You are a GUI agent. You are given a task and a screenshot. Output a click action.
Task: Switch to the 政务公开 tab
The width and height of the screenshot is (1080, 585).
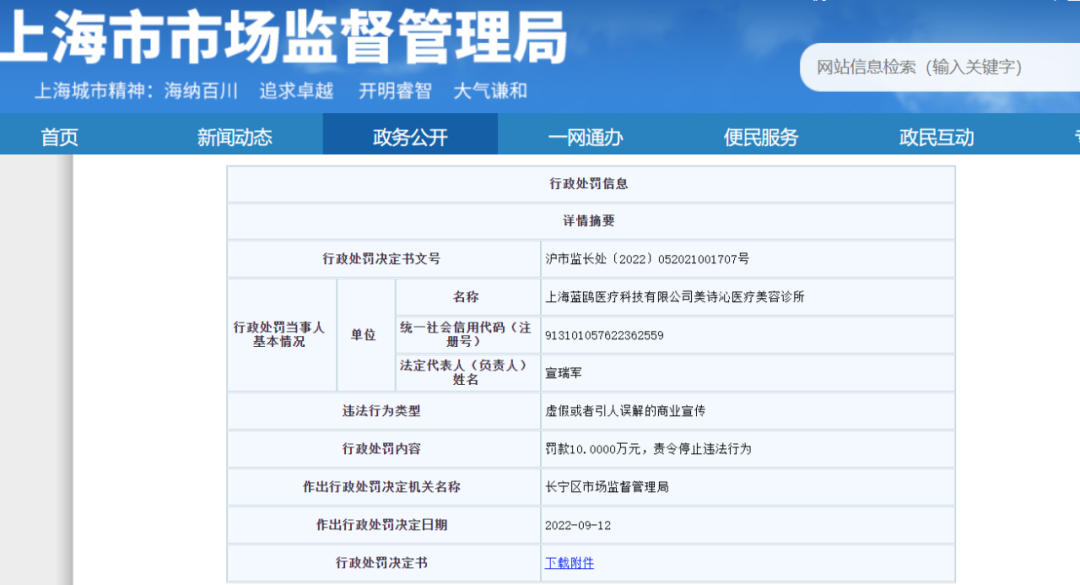pos(411,135)
